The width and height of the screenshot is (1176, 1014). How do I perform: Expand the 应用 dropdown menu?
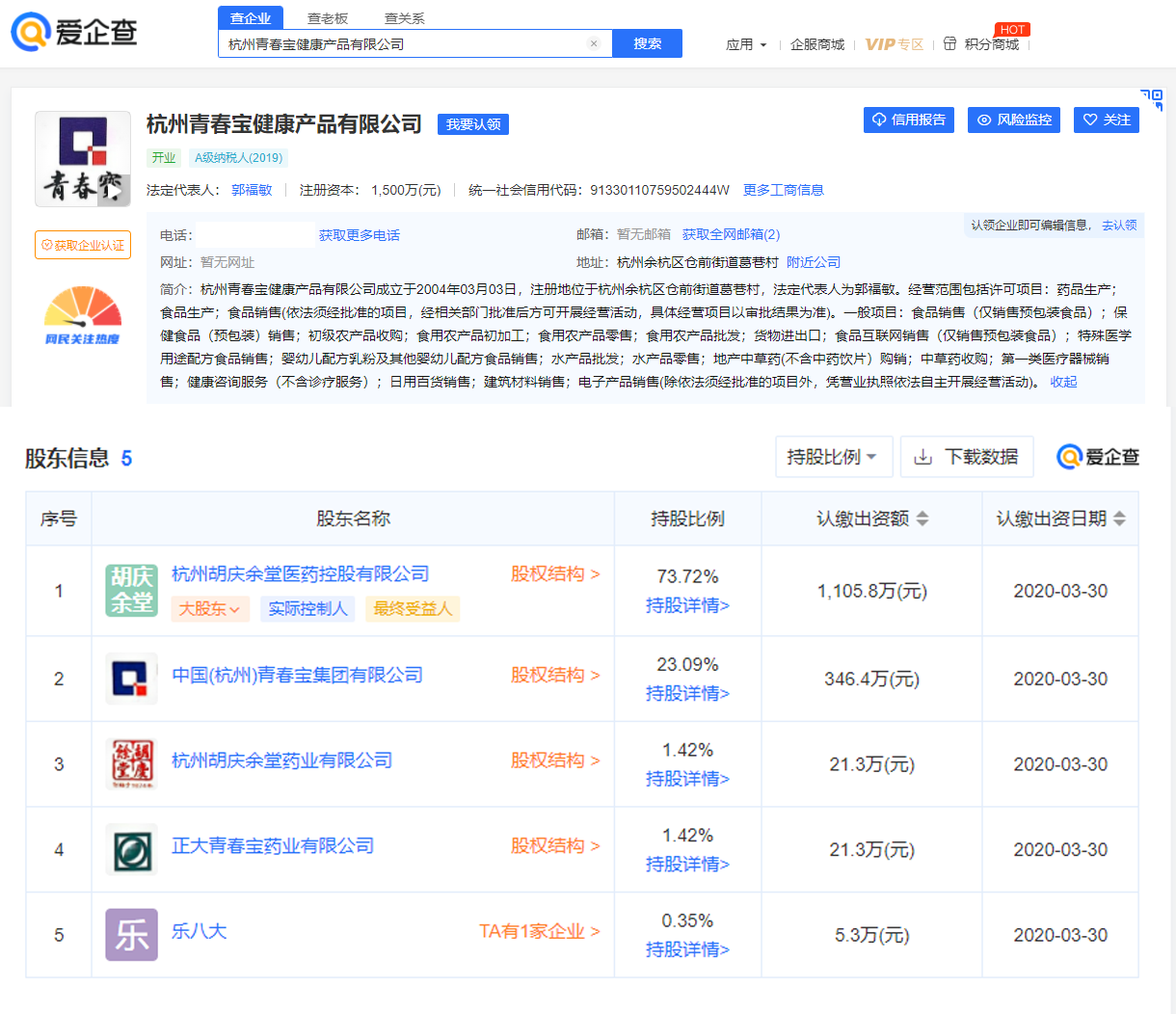point(746,44)
